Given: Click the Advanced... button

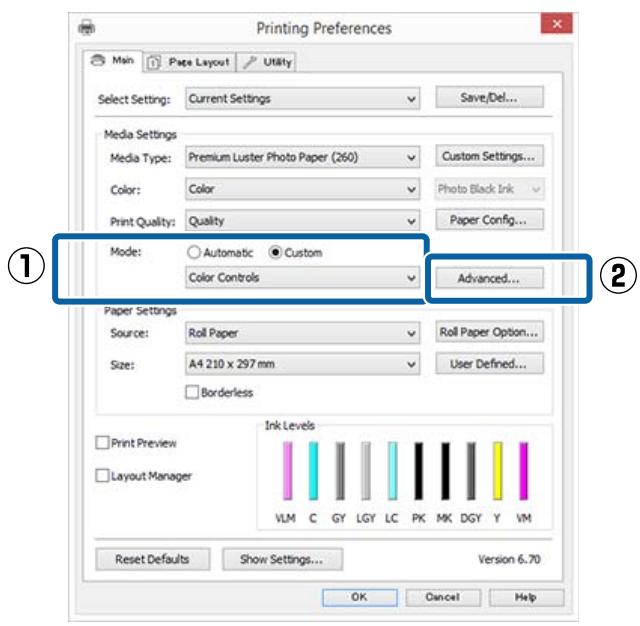Looking at the screenshot, I should [489, 278].
